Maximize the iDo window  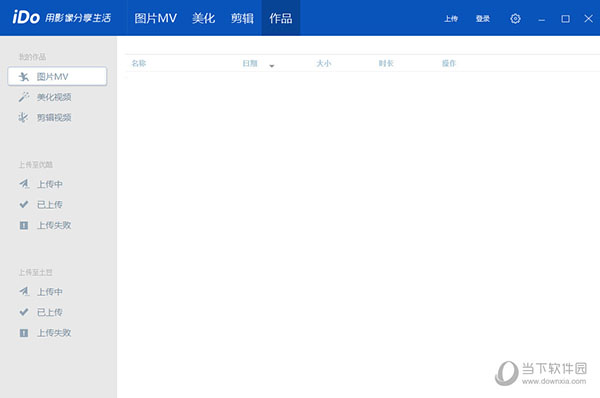click(x=565, y=19)
